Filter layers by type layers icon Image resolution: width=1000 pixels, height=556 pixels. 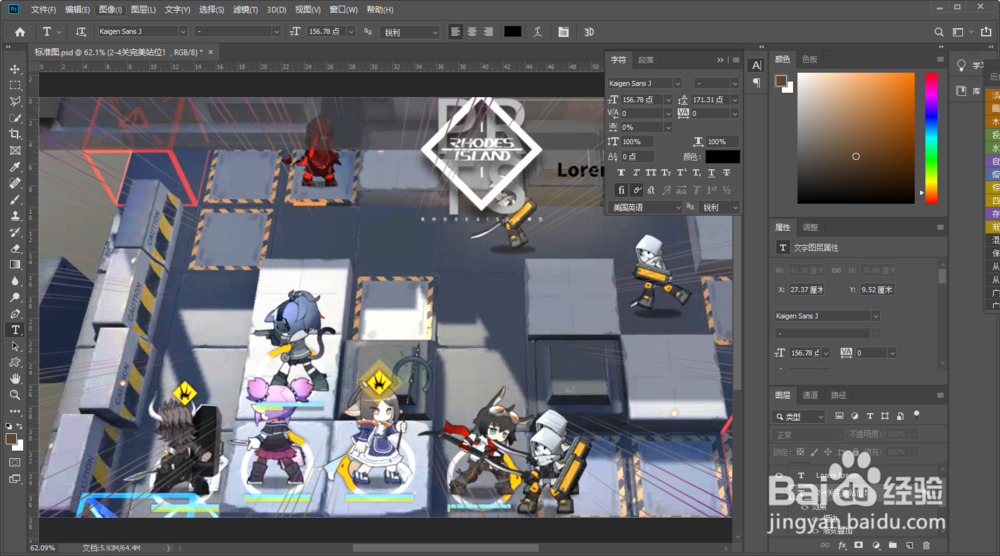coord(870,416)
